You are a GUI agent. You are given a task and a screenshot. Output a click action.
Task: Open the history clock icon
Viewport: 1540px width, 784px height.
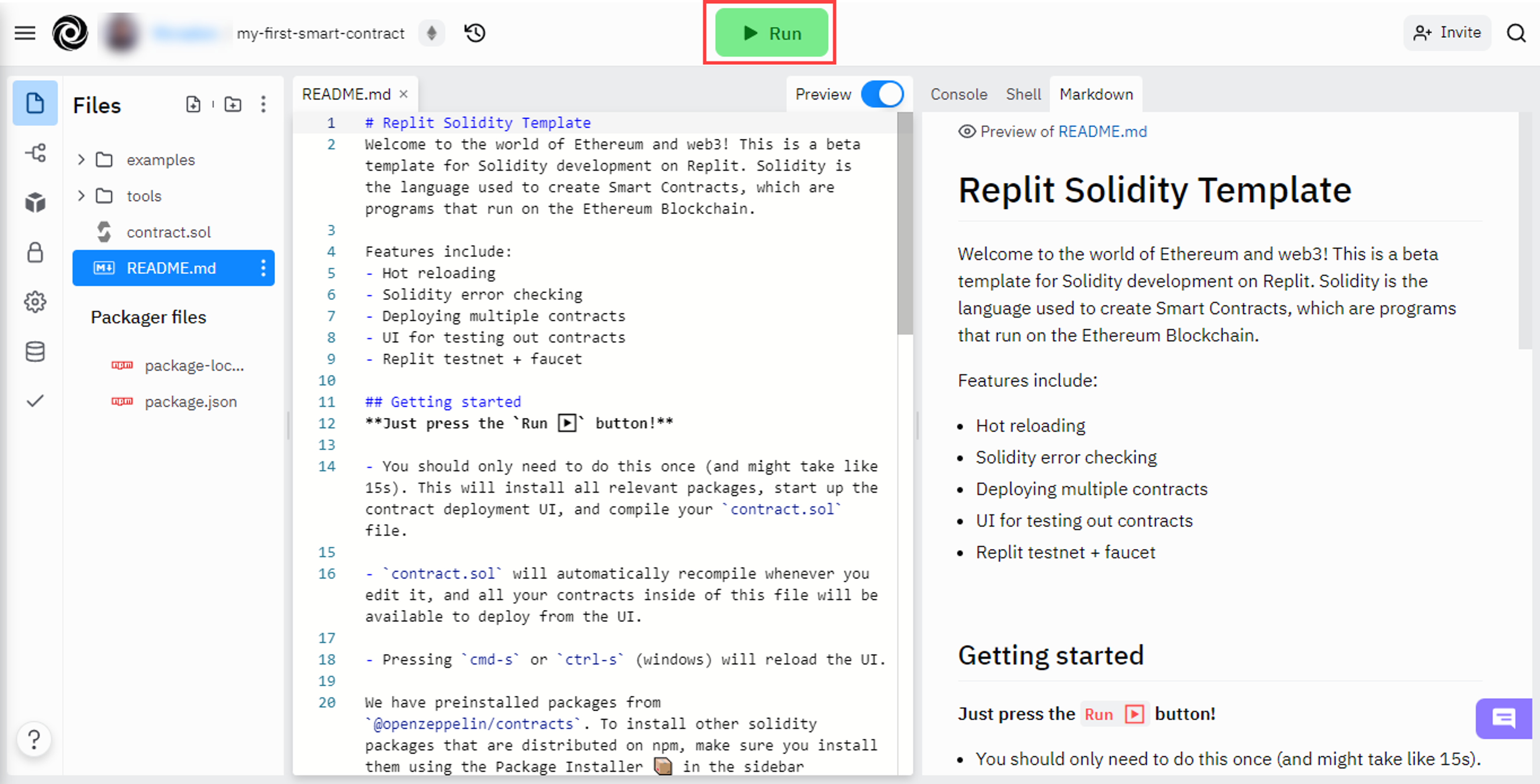click(x=475, y=33)
